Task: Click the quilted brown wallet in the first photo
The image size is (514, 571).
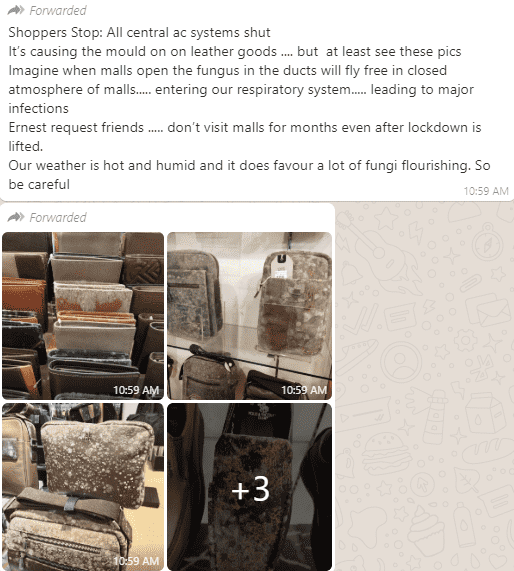Action: coord(144,271)
